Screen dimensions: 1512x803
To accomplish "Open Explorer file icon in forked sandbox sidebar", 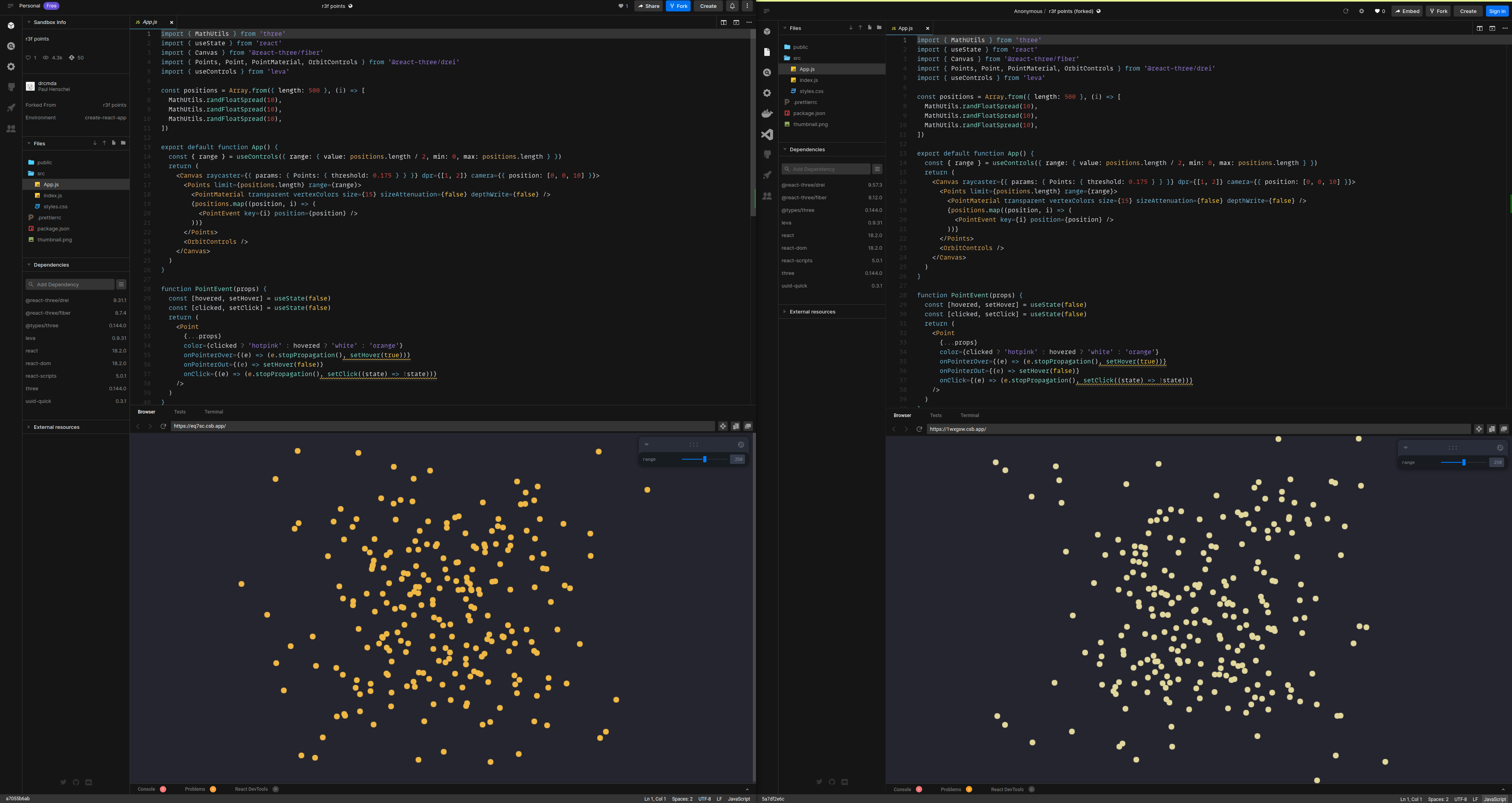I will coord(767,52).
